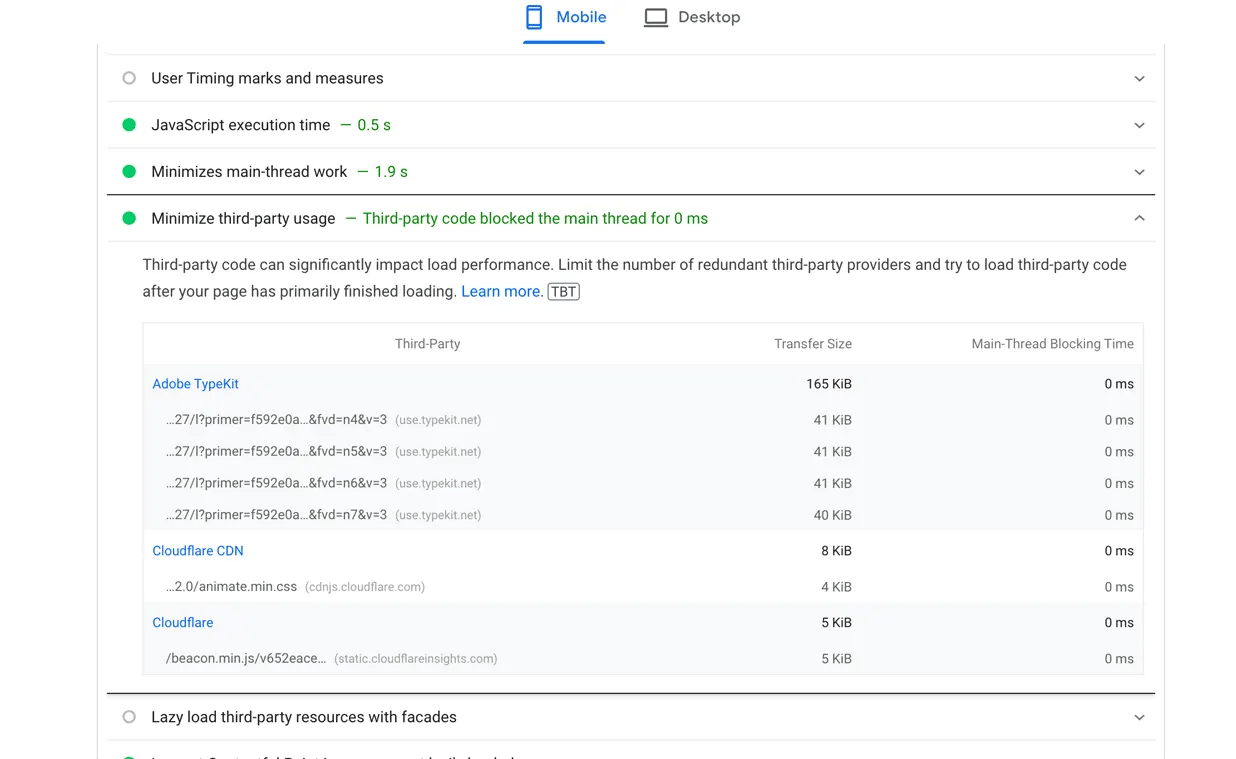Screen dimensions: 1236x759
Task: Click gray circle for Lazy load third-party
Action: (x=129, y=717)
